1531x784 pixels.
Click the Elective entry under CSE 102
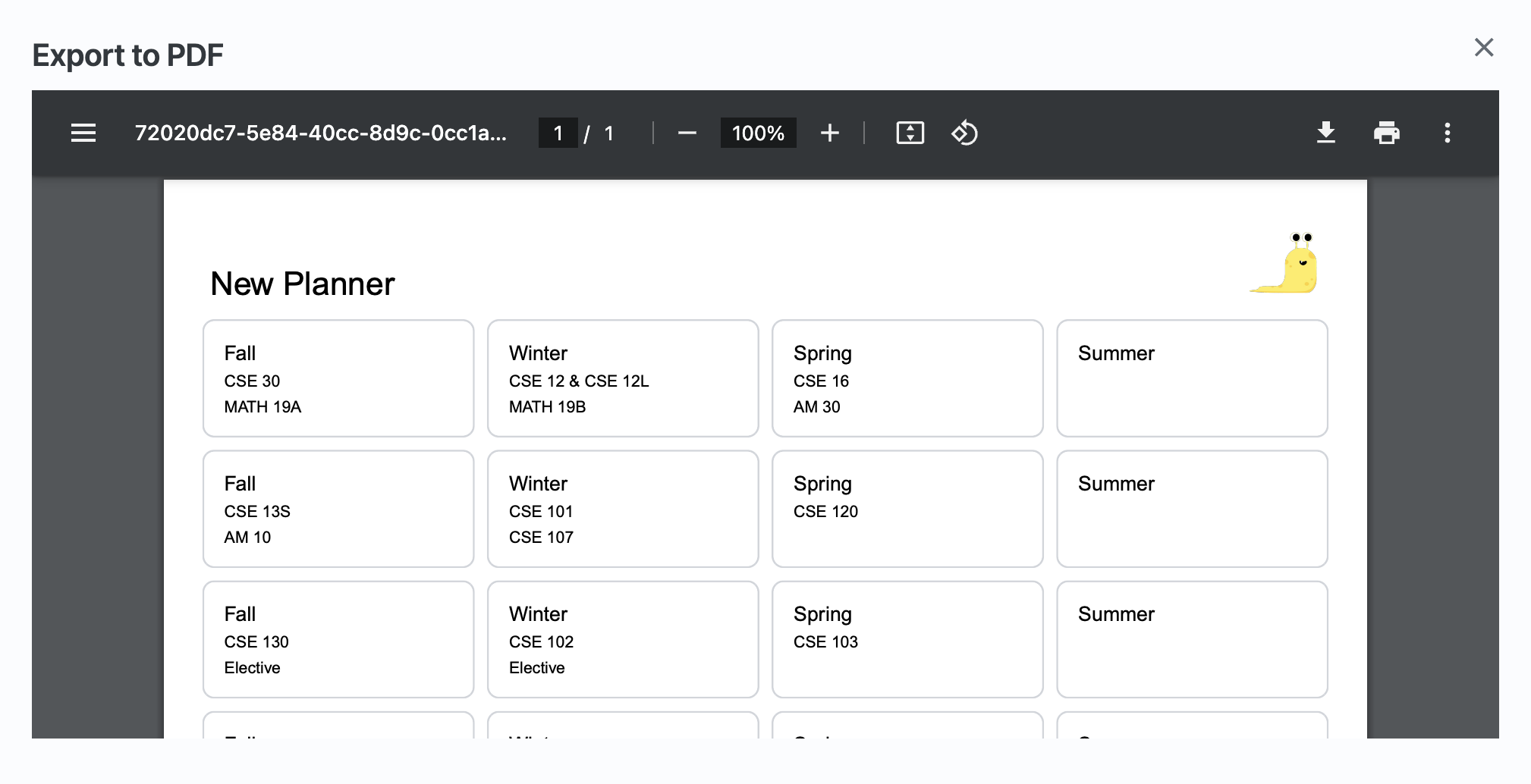[x=536, y=668]
